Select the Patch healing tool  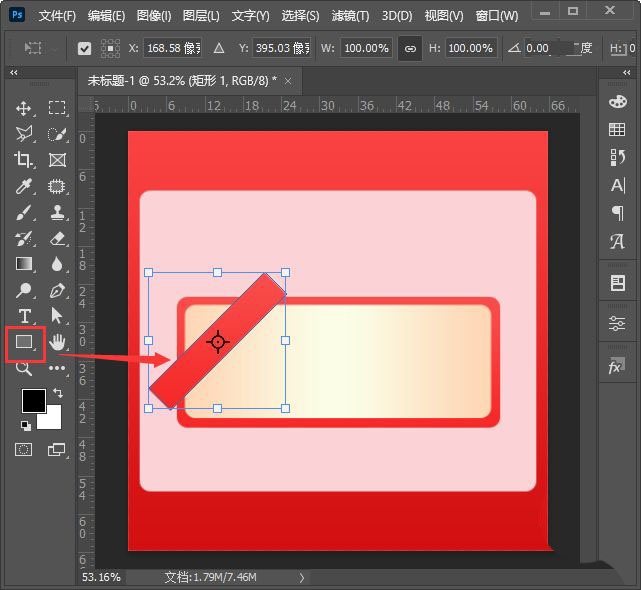(x=57, y=186)
